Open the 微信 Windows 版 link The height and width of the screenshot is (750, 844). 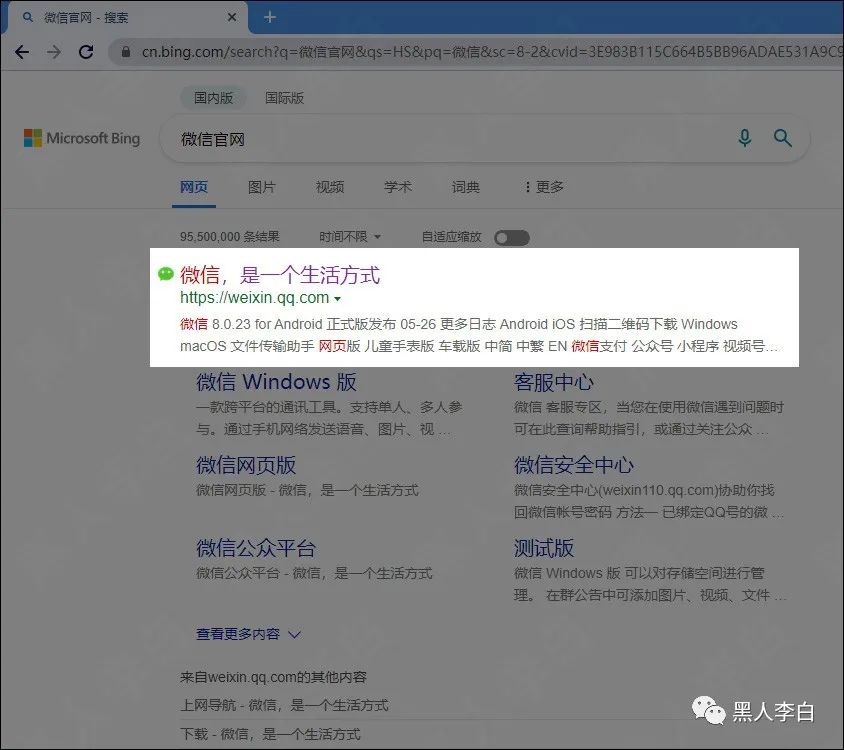coord(276,382)
